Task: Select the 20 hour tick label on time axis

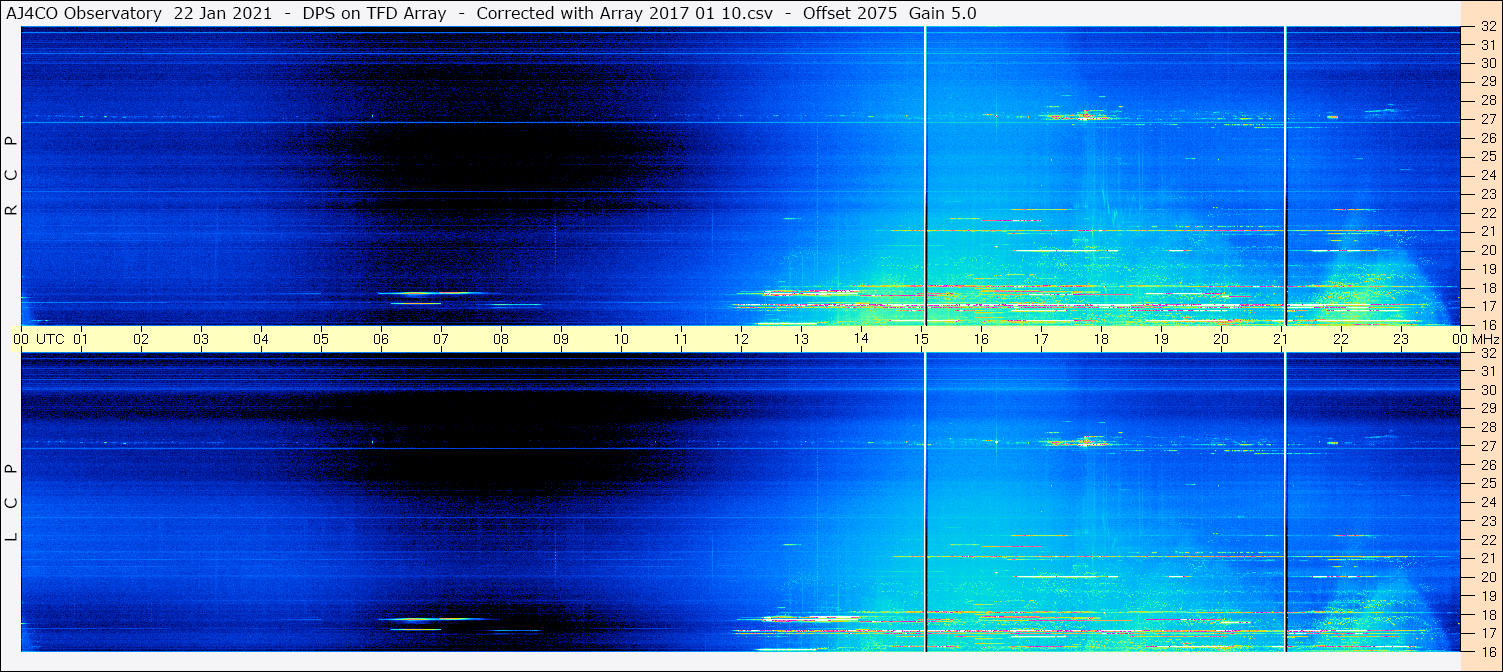Action: (1221, 339)
